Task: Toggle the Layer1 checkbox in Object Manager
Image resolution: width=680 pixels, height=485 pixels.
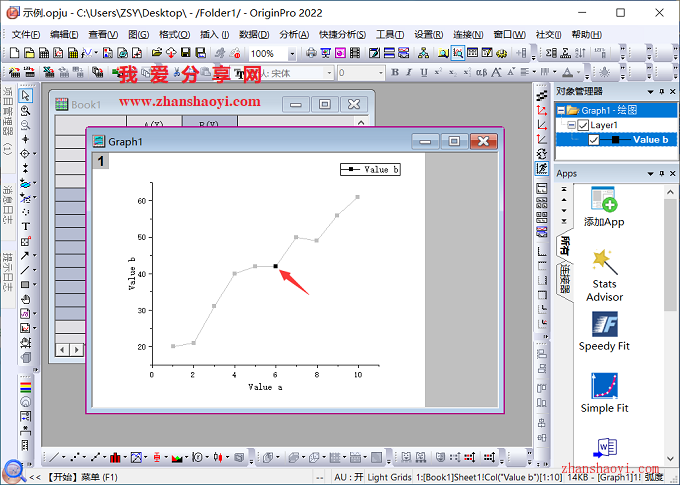Action: coord(583,125)
